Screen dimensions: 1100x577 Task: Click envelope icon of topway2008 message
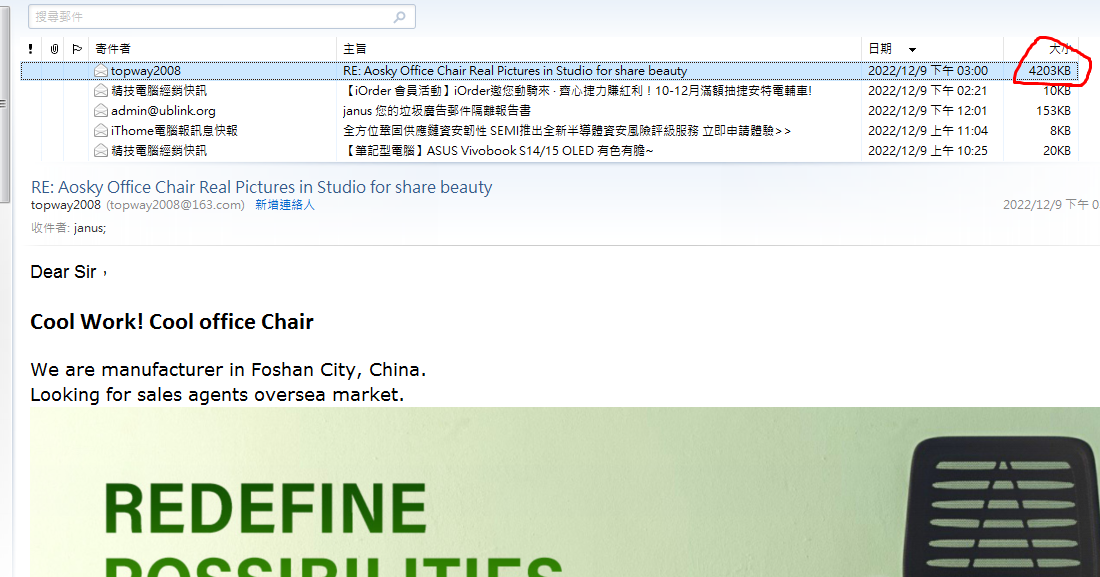pos(100,71)
